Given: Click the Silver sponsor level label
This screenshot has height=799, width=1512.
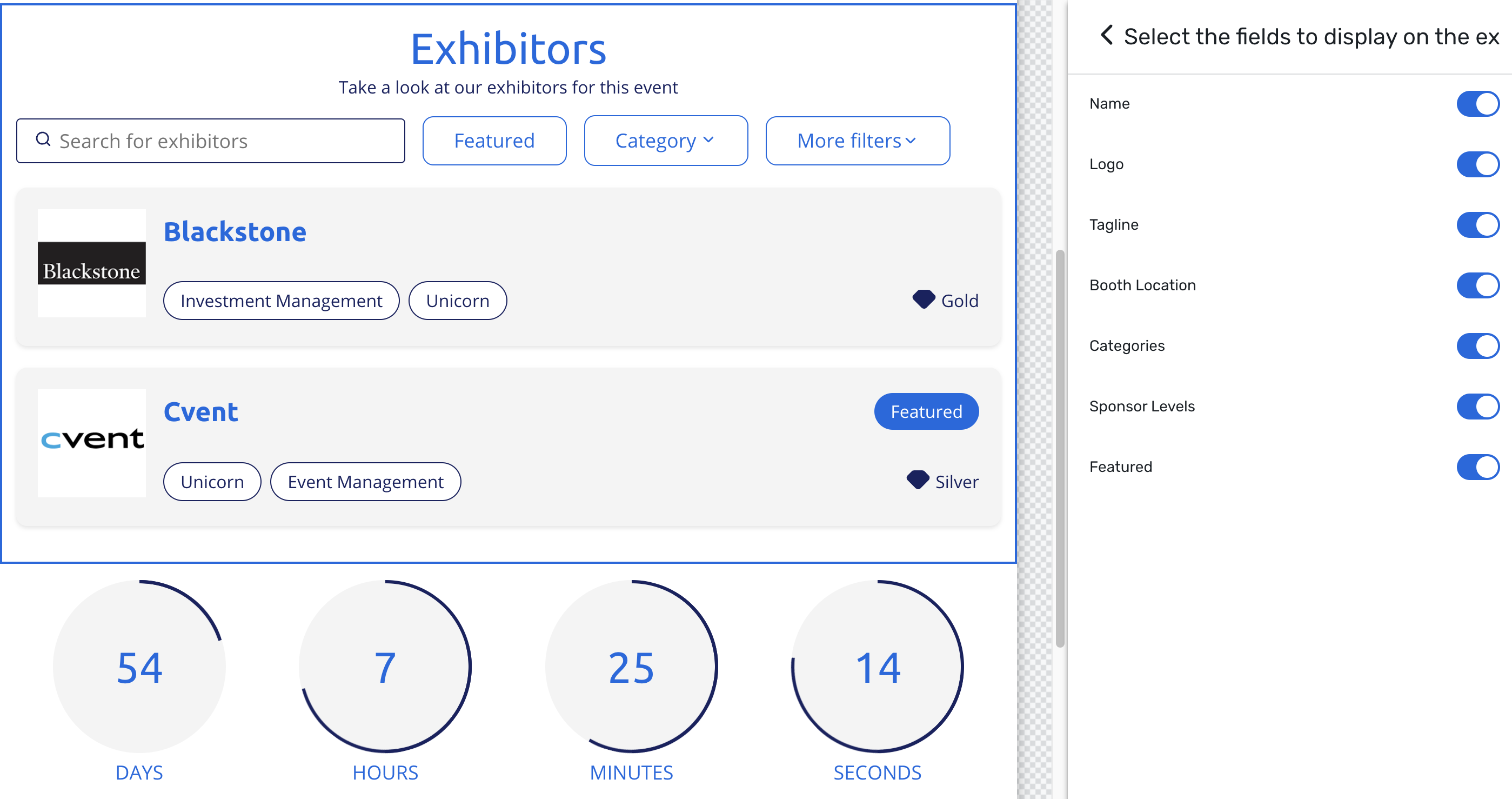Looking at the screenshot, I should 956,481.
